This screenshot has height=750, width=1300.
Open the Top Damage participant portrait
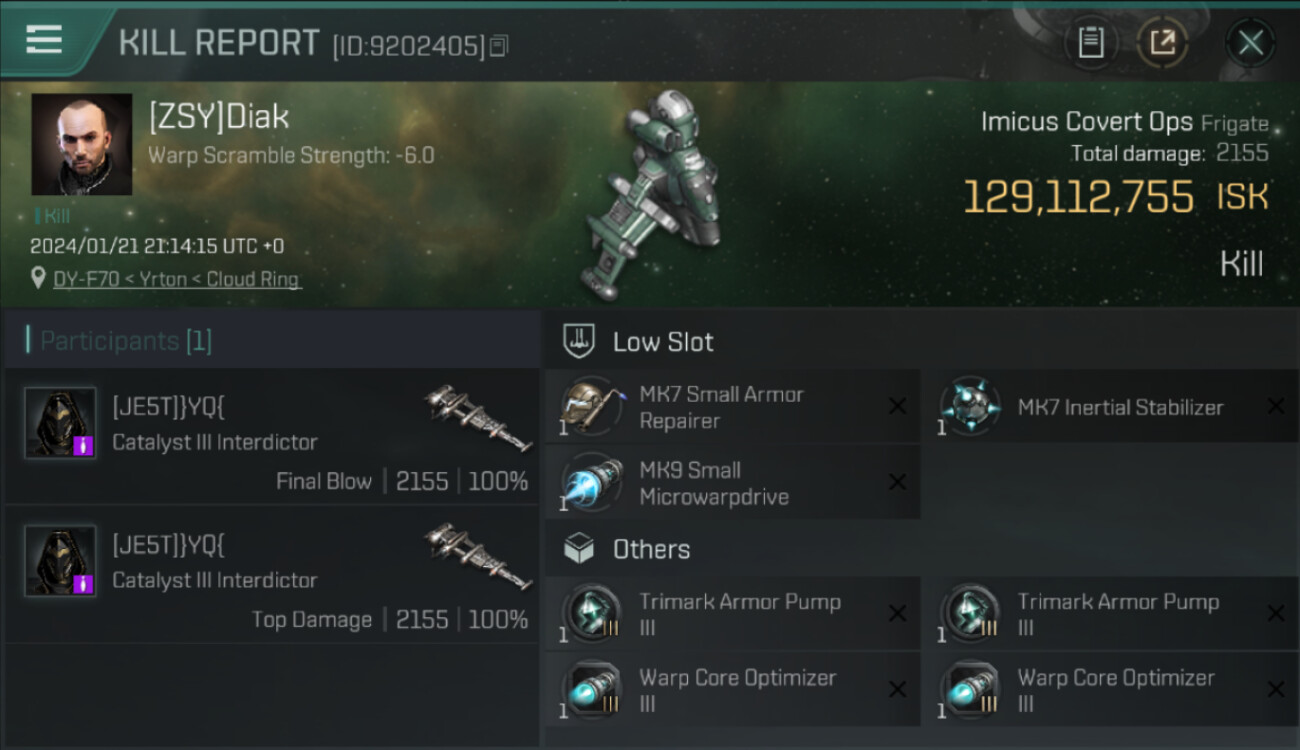60,561
